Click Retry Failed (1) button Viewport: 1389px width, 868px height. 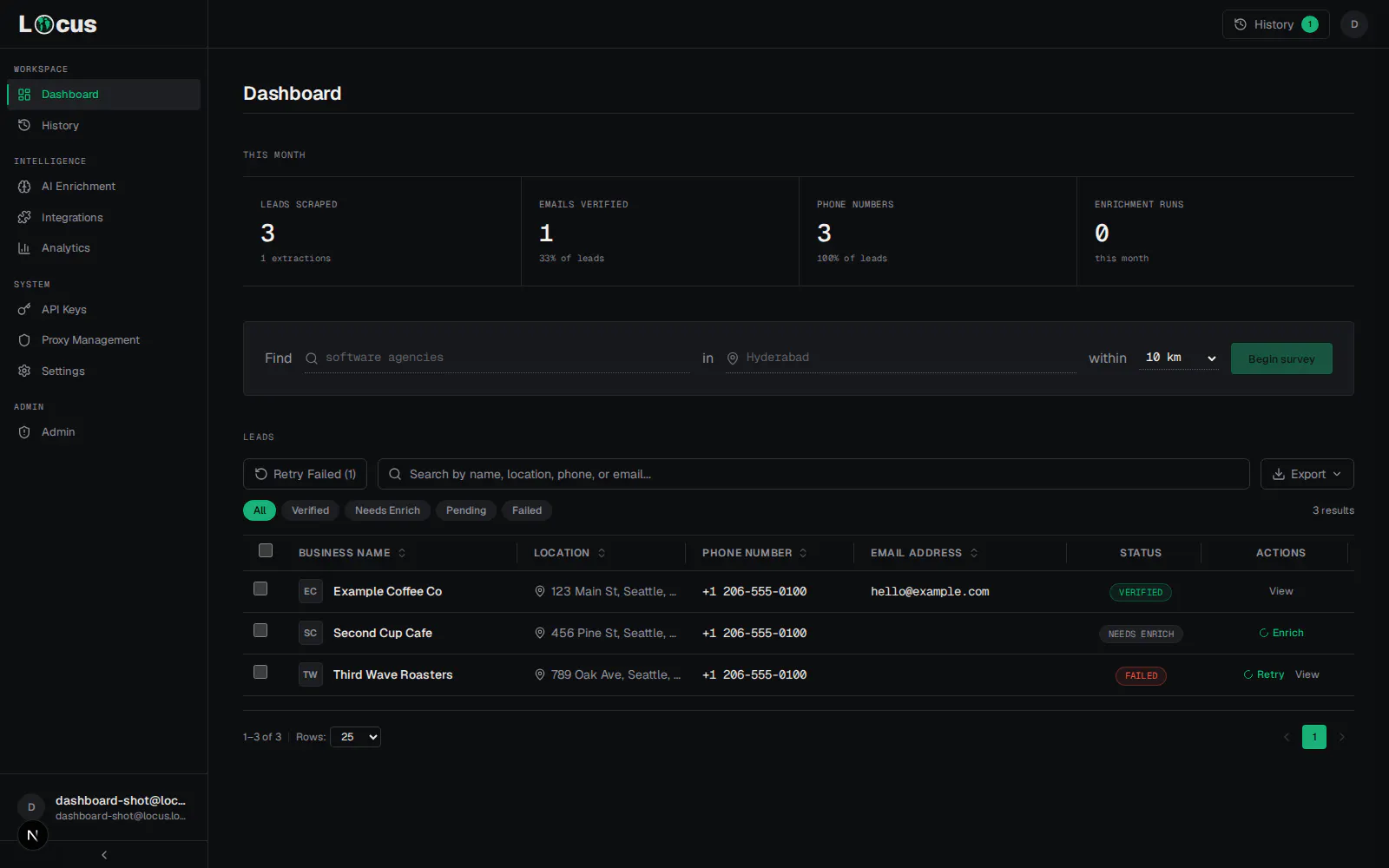pos(305,474)
